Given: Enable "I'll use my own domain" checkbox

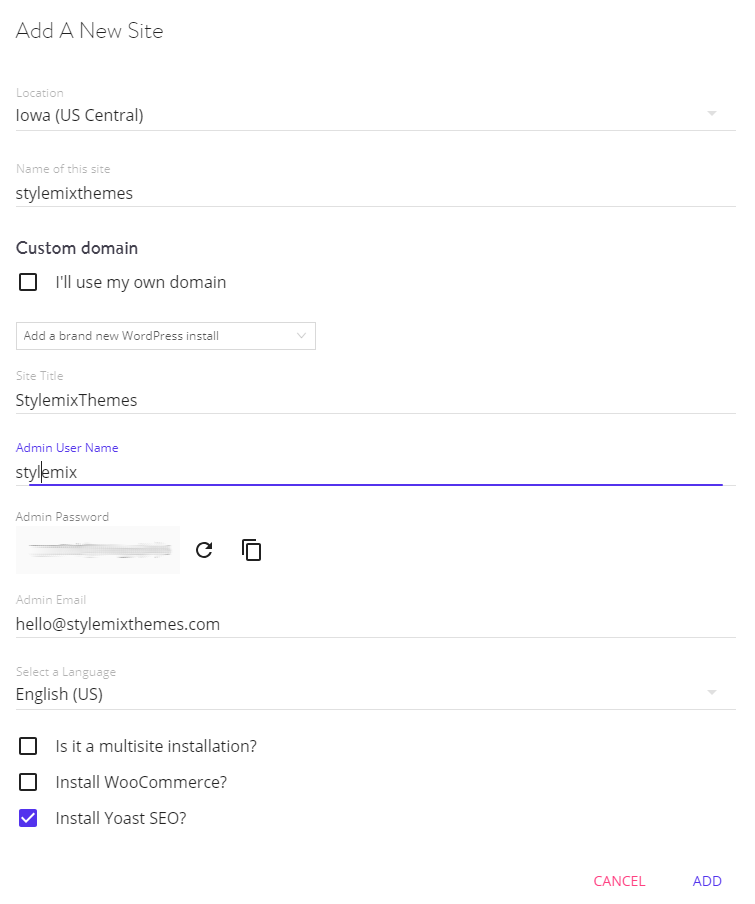Looking at the screenshot, I should point(28,282).
